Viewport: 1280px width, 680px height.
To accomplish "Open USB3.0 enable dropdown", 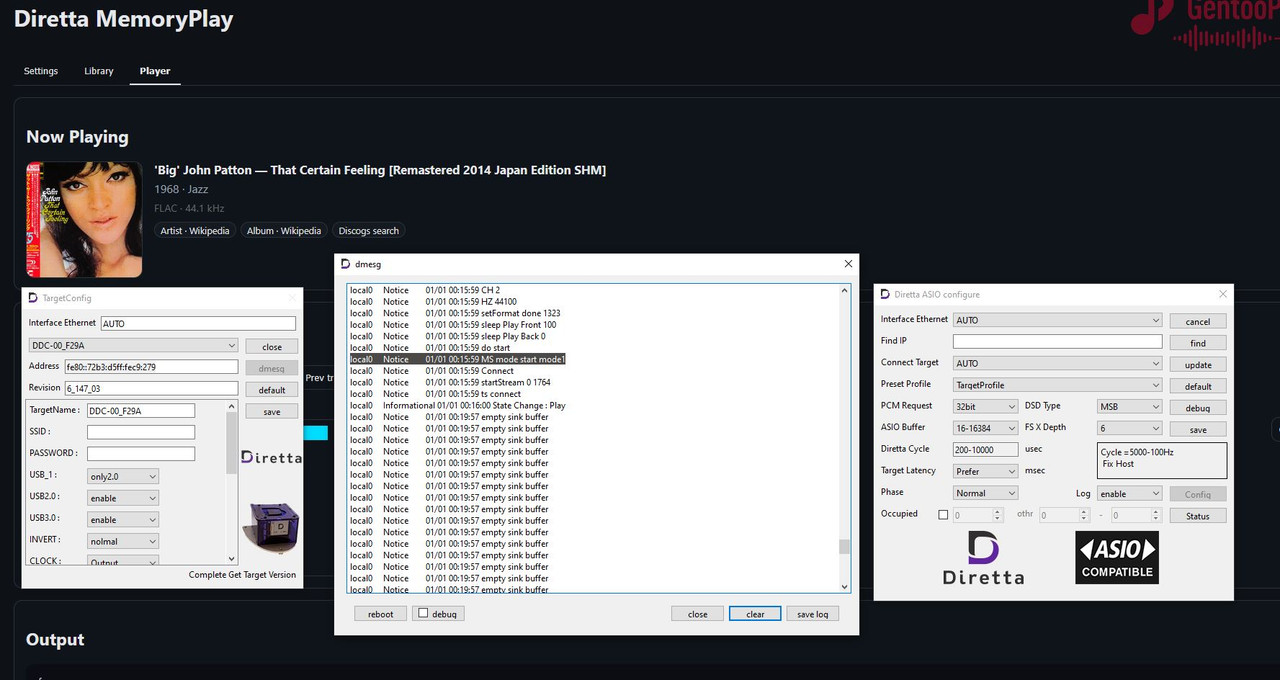I will [123, 520].
